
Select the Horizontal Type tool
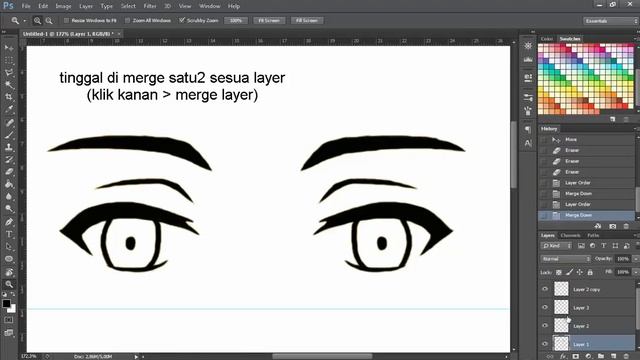(9, 234)
